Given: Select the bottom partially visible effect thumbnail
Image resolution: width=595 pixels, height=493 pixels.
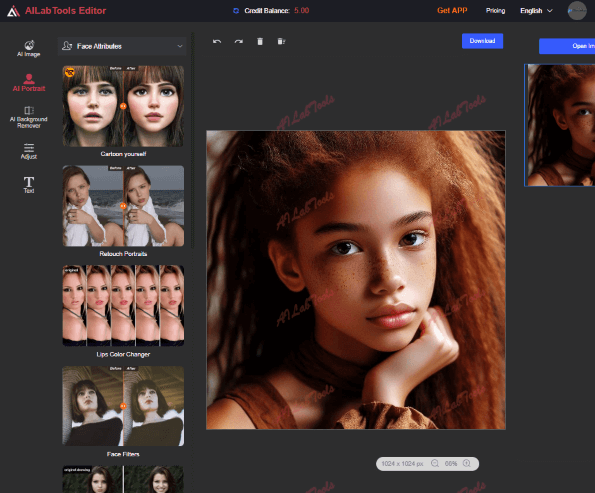Looking at the screenshot, I should click(x=123, y=479).
